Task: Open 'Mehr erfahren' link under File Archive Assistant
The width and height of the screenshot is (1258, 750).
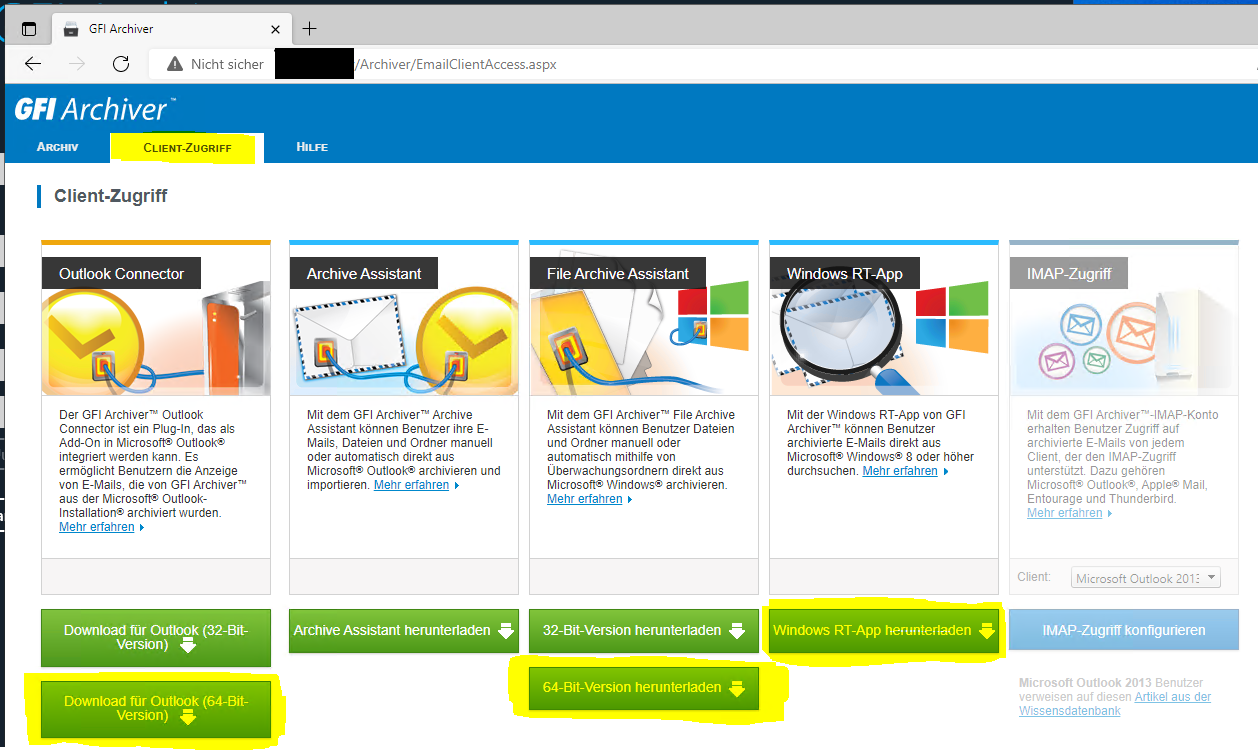Action: [x=585, y=499]
